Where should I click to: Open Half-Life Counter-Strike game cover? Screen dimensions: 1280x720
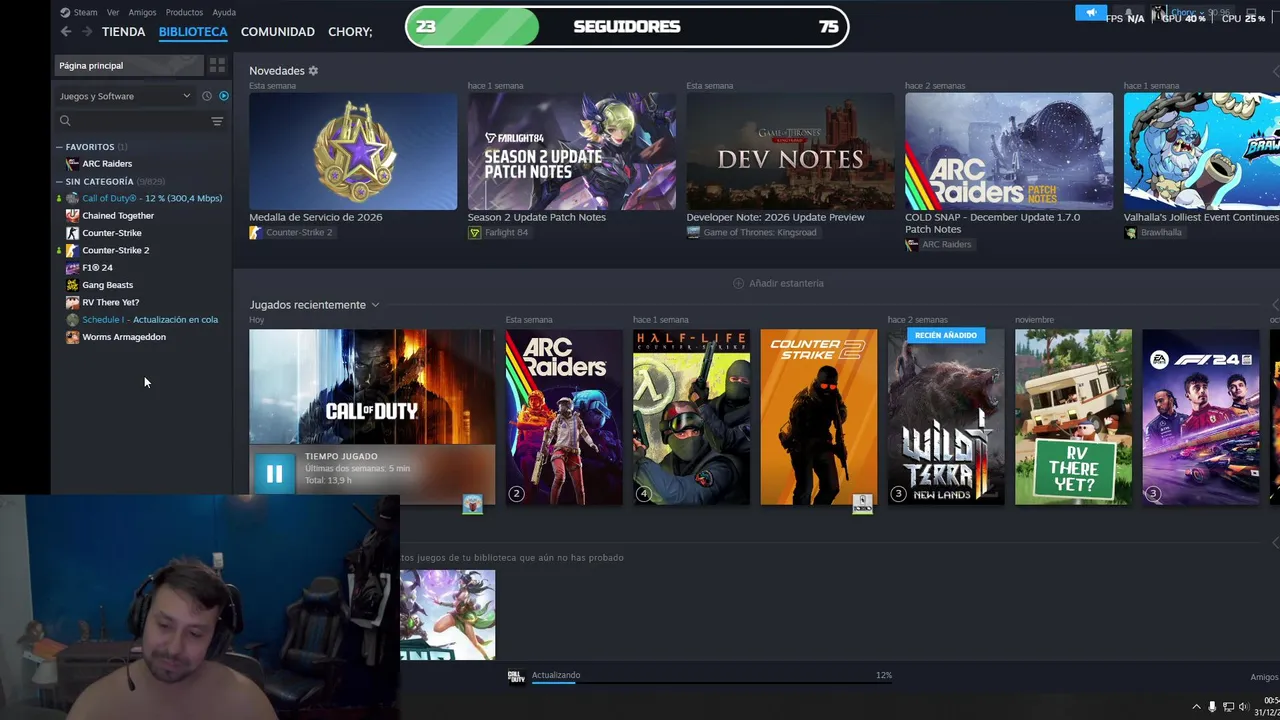pyautogui.click(x=691, y=417)
